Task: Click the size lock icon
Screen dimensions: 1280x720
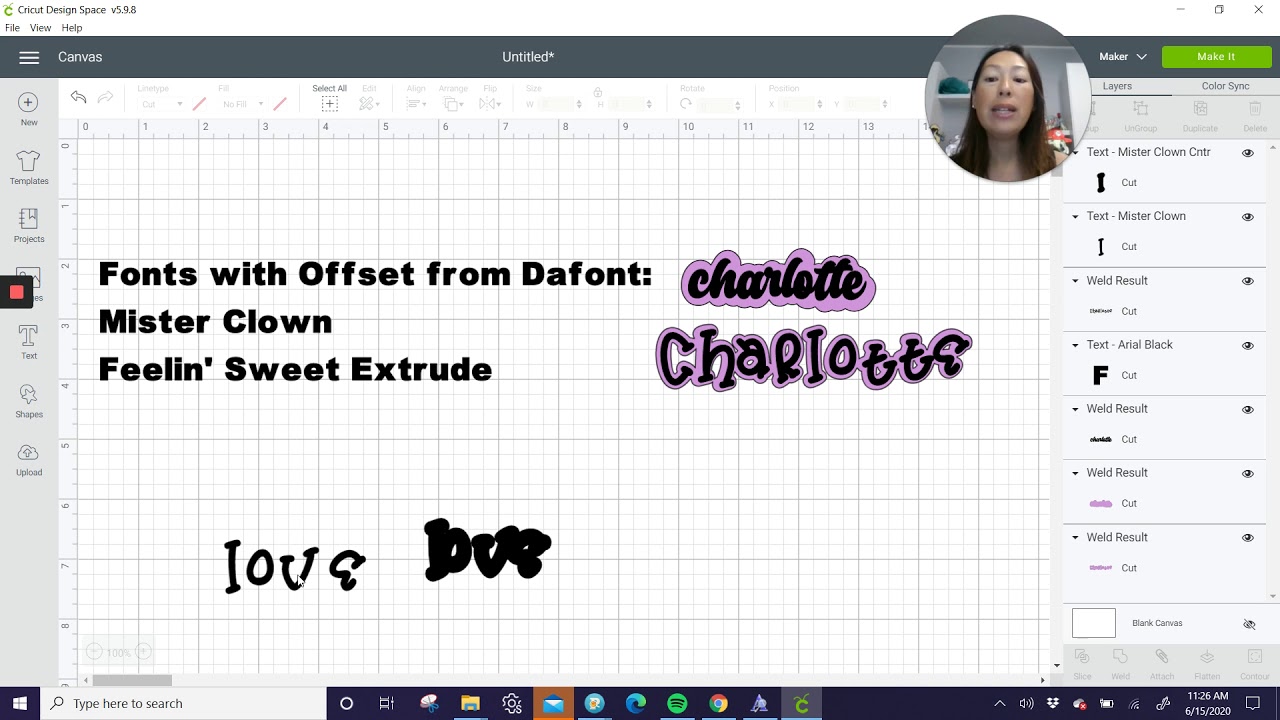Action: coord(597,93)
